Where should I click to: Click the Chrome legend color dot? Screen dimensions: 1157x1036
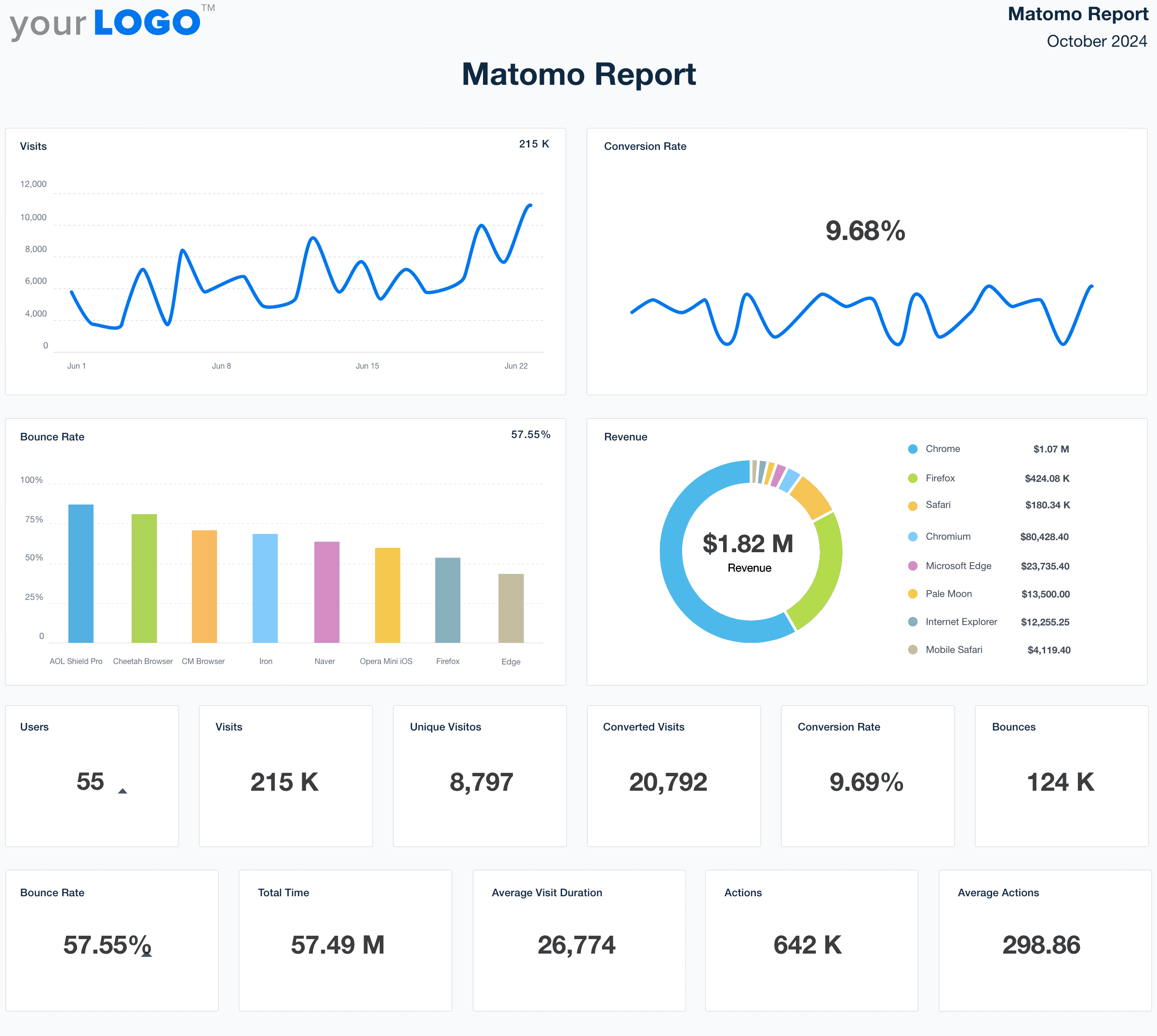tap(913, 449)
